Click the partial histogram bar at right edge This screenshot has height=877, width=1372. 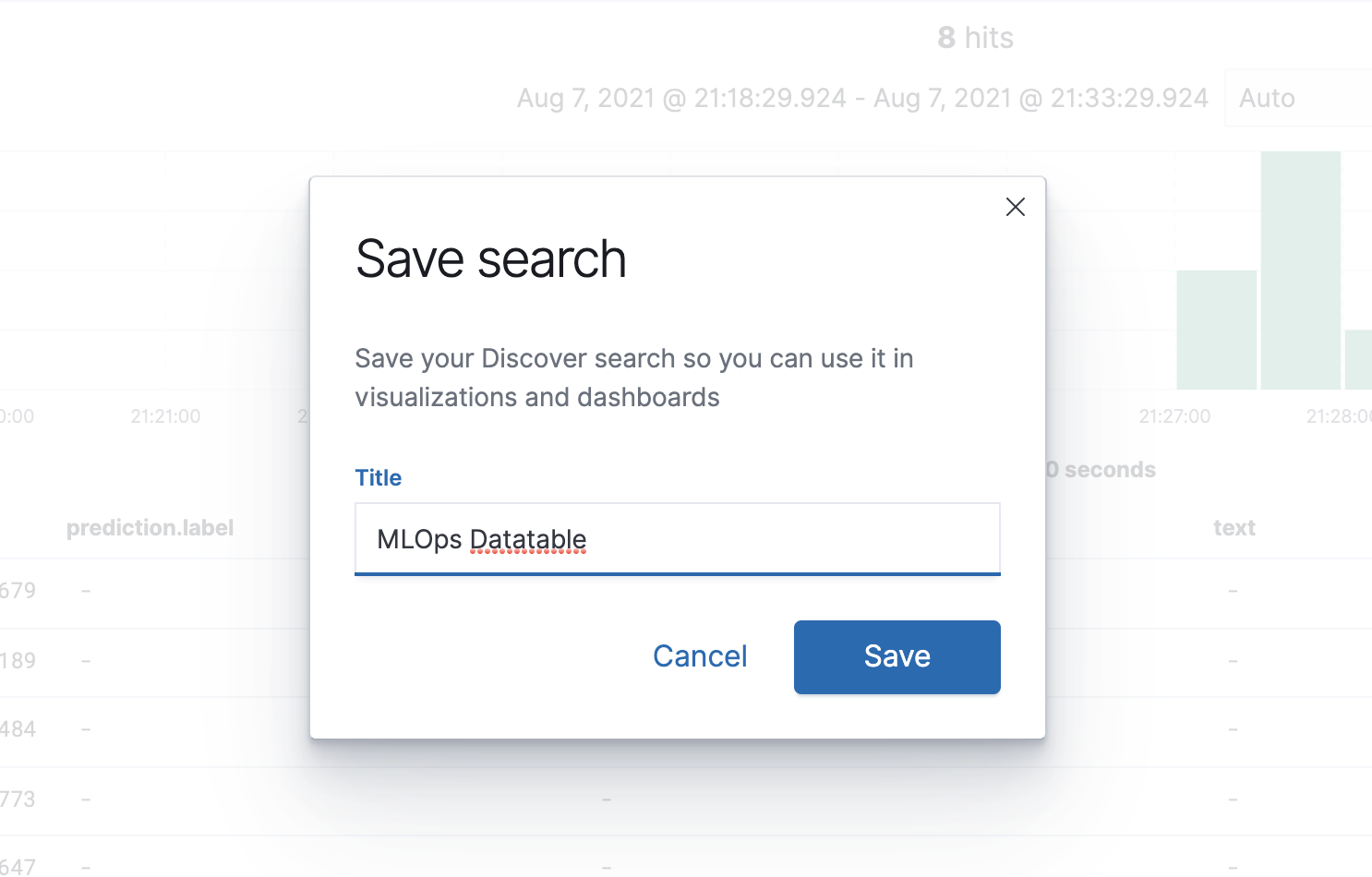coord(1358,359)
